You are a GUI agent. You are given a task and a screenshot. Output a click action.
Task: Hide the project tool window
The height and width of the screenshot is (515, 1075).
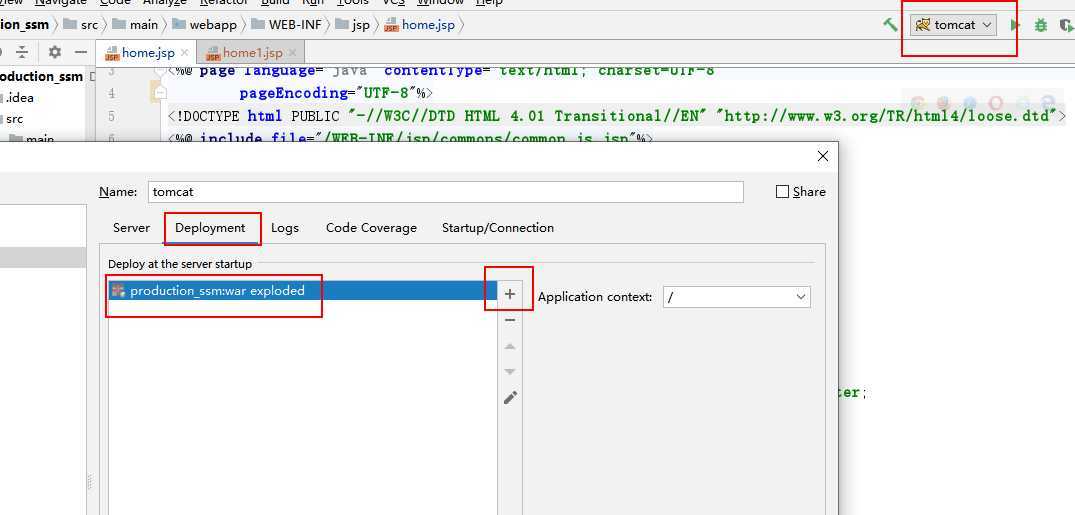[81, 52]
